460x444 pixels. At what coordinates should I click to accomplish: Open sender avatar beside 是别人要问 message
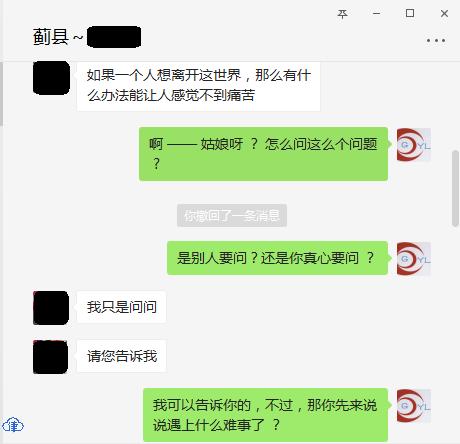(414, 259)
